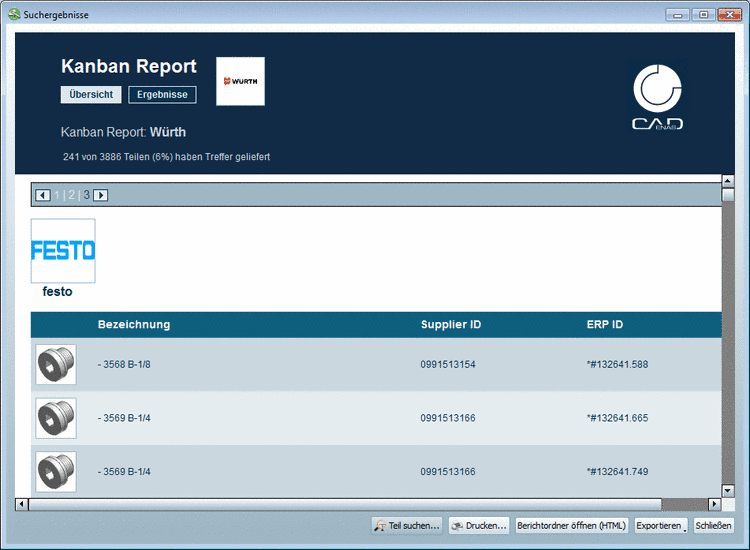Click the CADENAS logo in header
The image size is (750, 550).
coord(657,97)
